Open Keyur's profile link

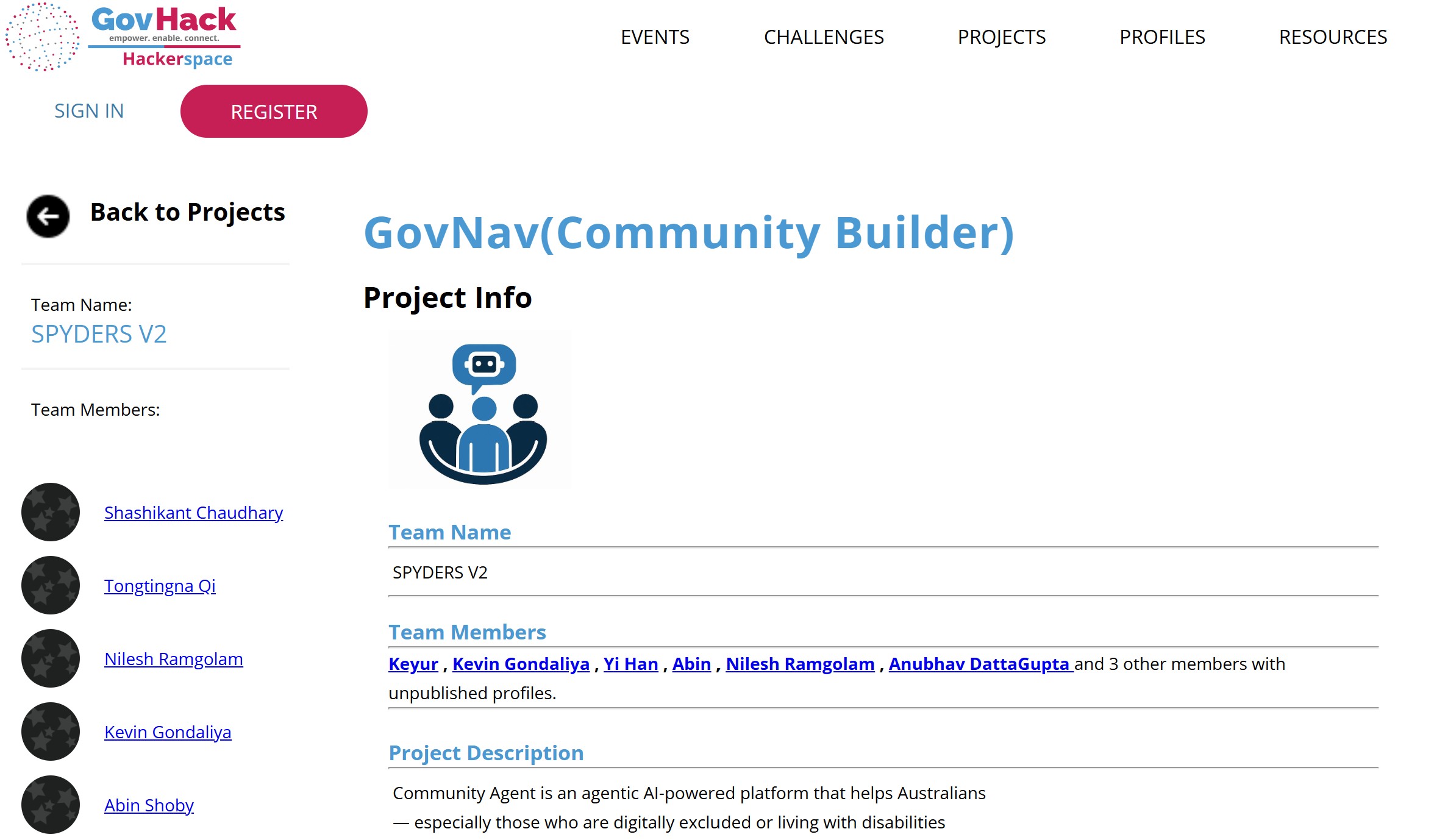point(413,664)
